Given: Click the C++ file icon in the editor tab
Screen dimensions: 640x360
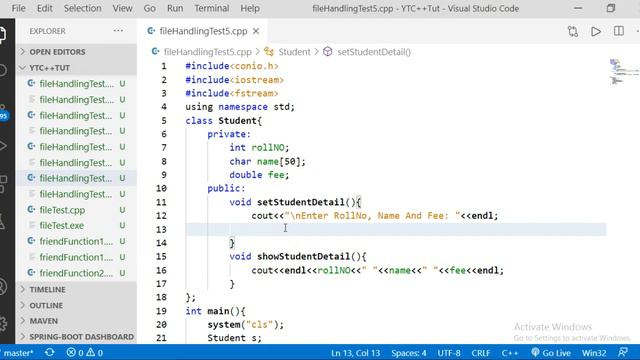Looking at the screenshot, I should 151,31.
